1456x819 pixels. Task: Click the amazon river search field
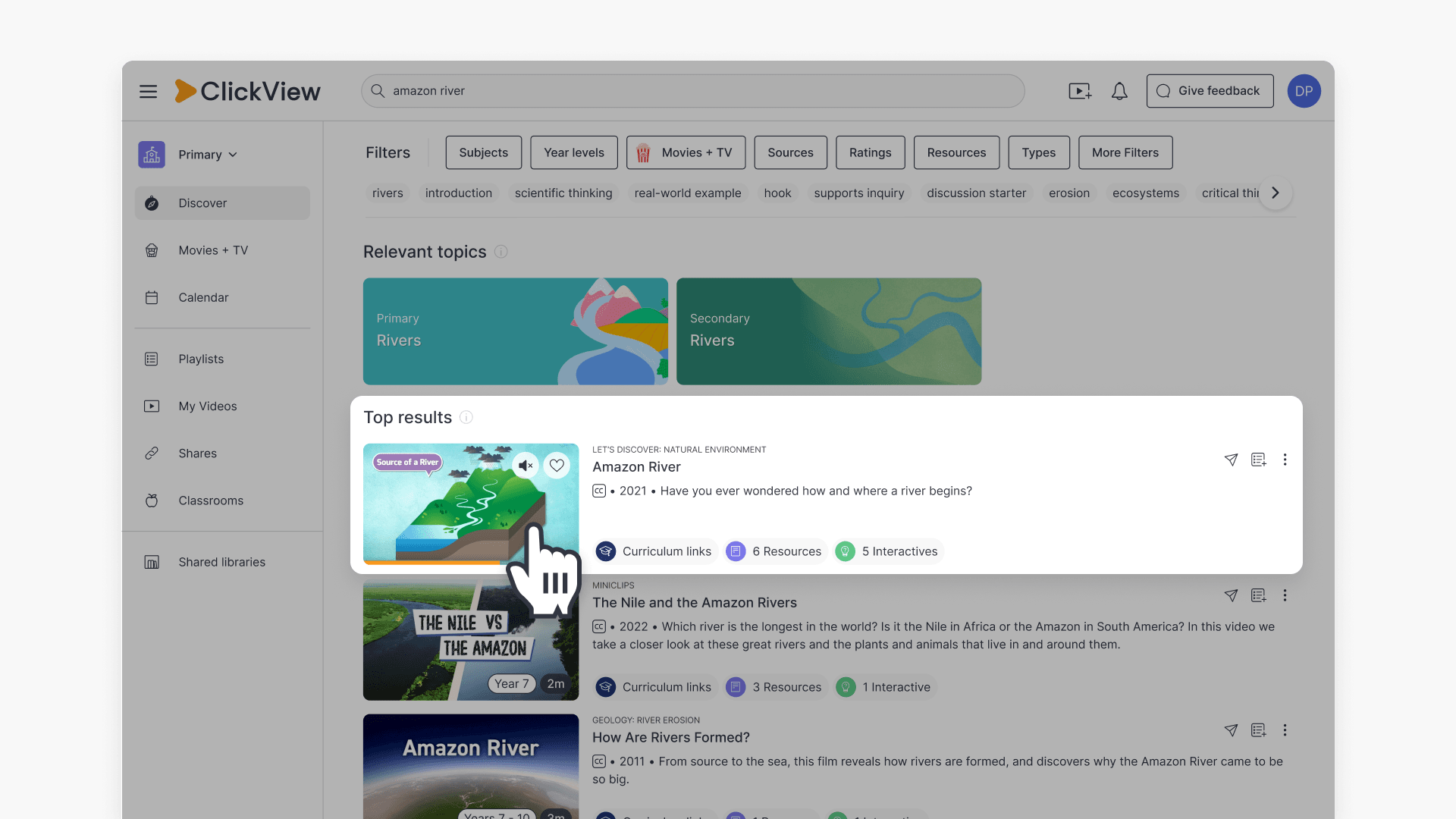pyautogui.click(x=693, y=91)
